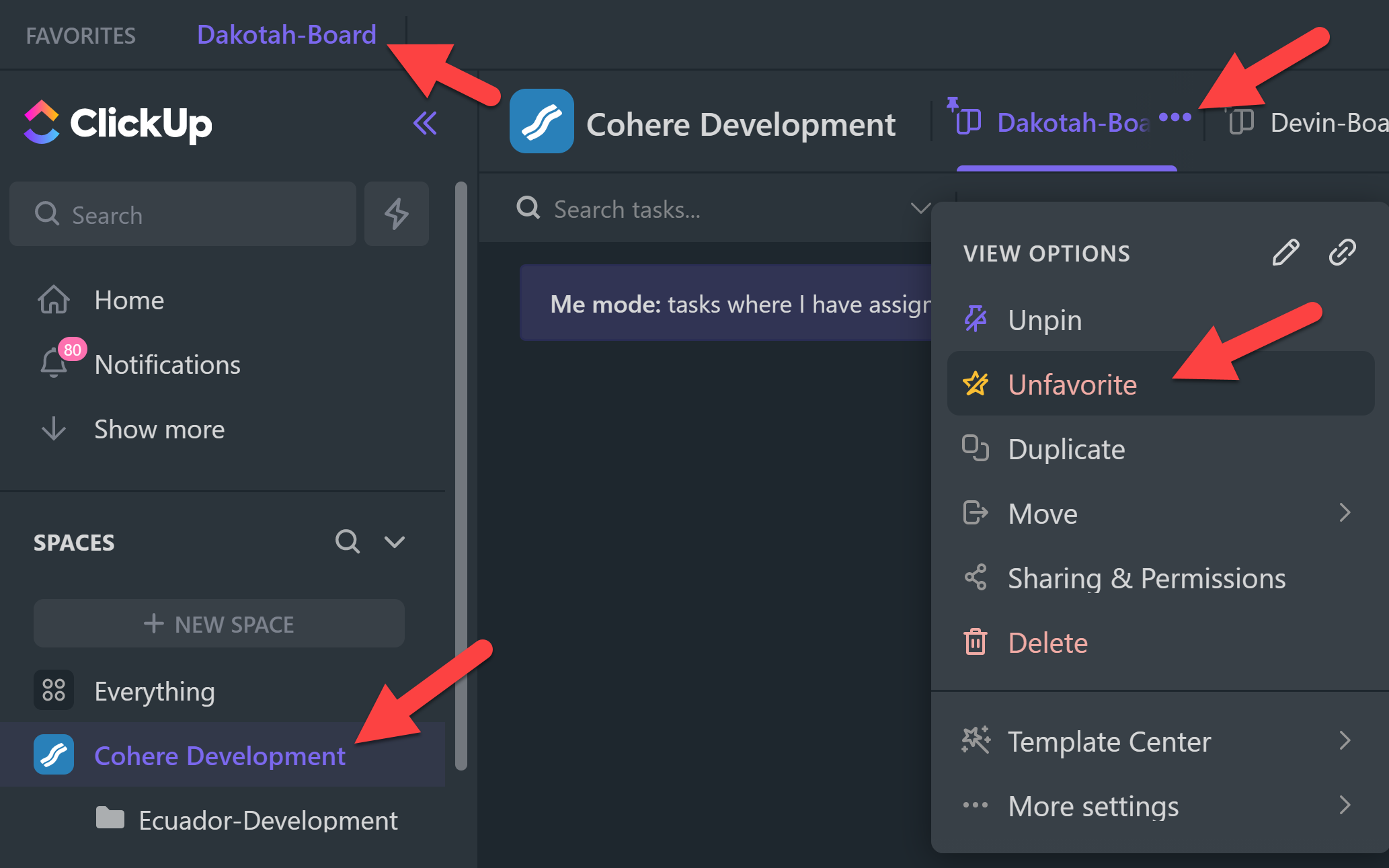Open the Move submenu
This screenshot has width=1389, height=868.
(1160, 513)
